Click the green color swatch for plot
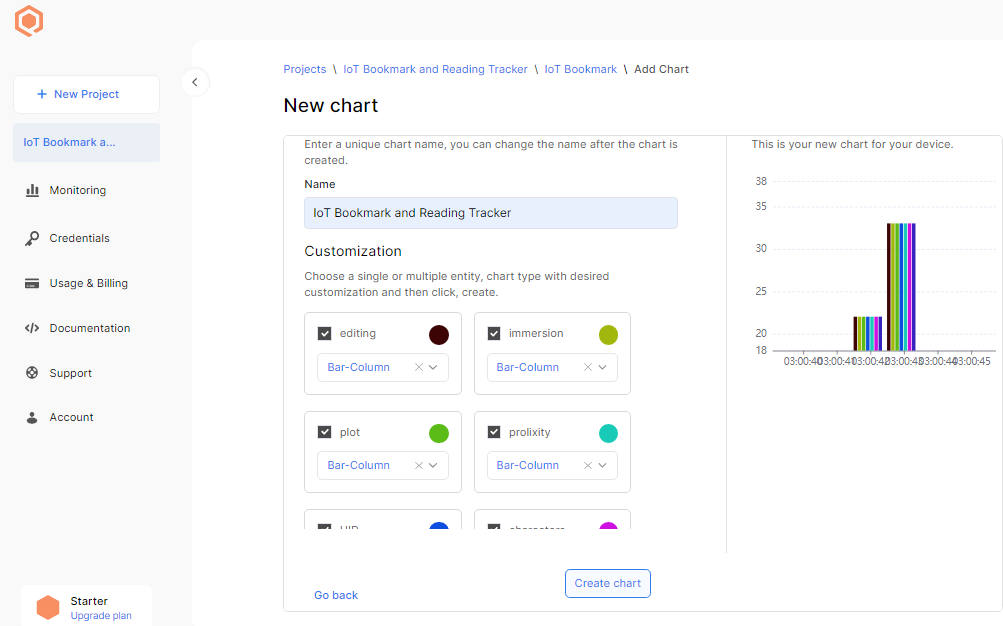Image resolution: width=1003 pixels, height=626 pixels. [438, 432]
